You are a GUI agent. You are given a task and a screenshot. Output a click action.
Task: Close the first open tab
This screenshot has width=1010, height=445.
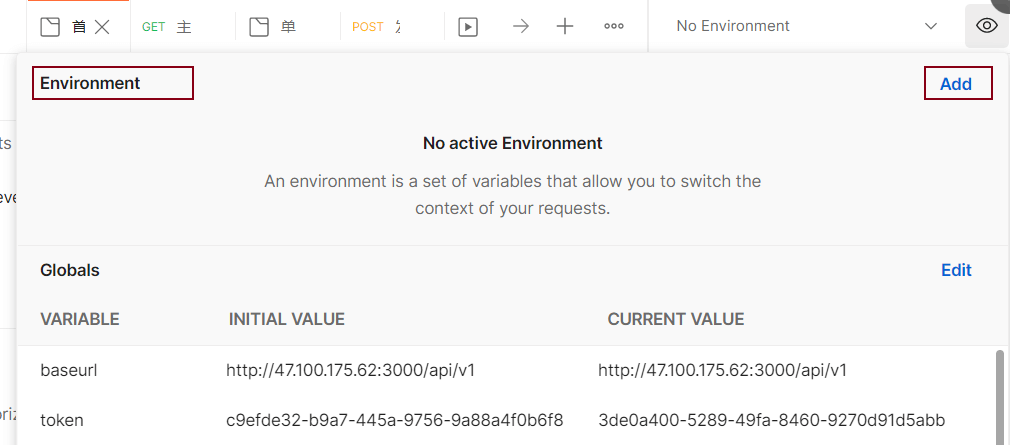pyautogui.click(x=102, y=27)
